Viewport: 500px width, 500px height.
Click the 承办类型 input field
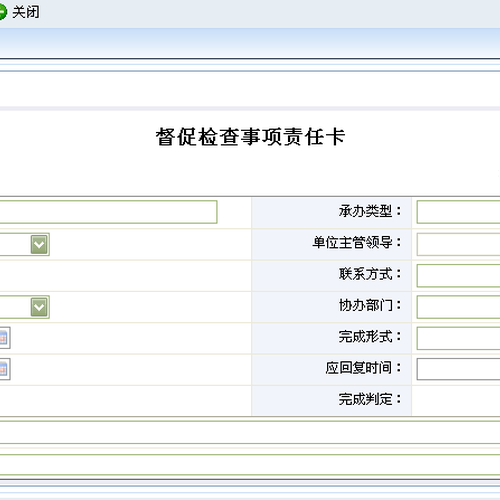tap(458, 212)
